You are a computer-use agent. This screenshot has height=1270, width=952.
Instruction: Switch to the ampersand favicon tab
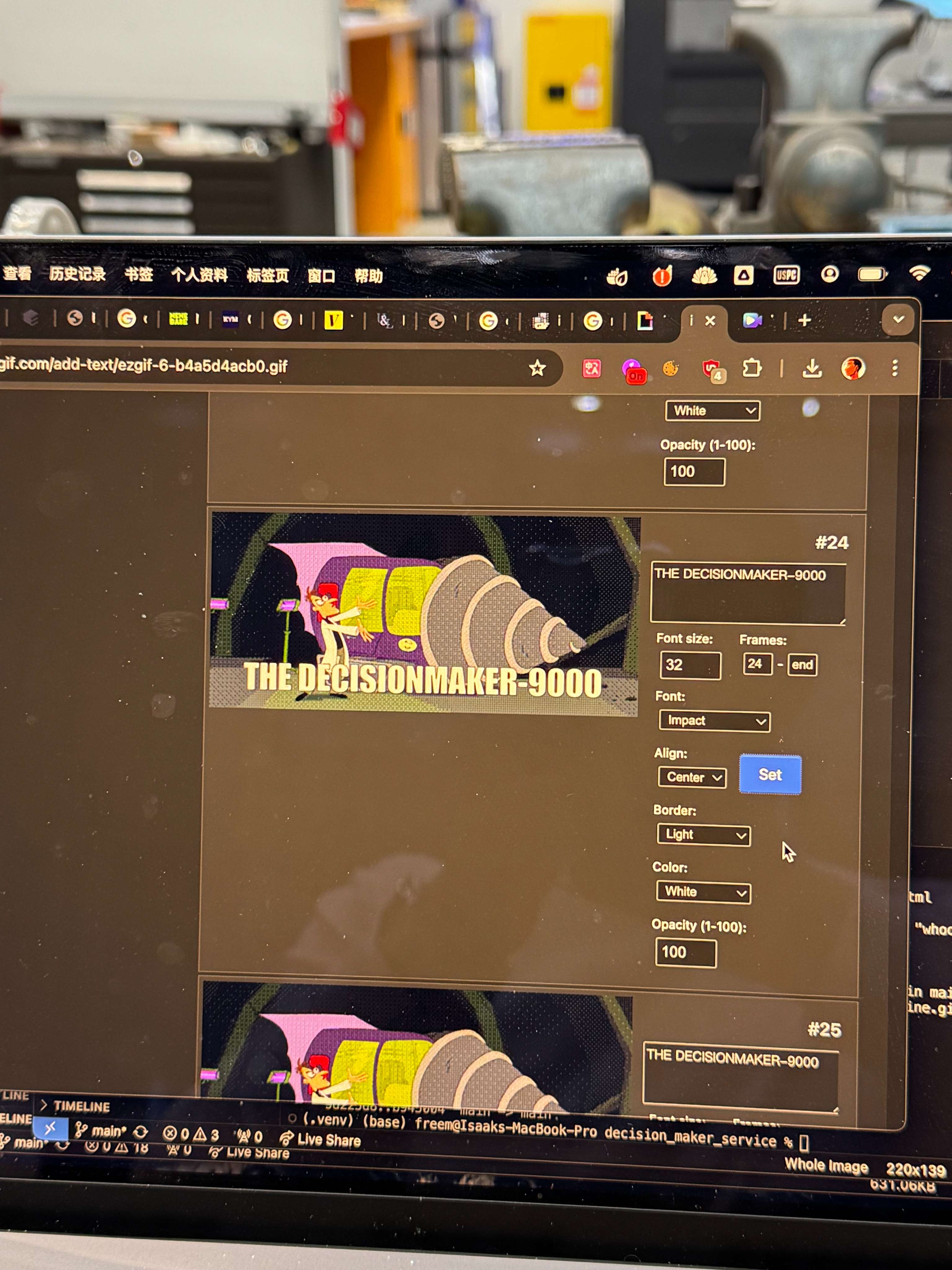(385, 320)
